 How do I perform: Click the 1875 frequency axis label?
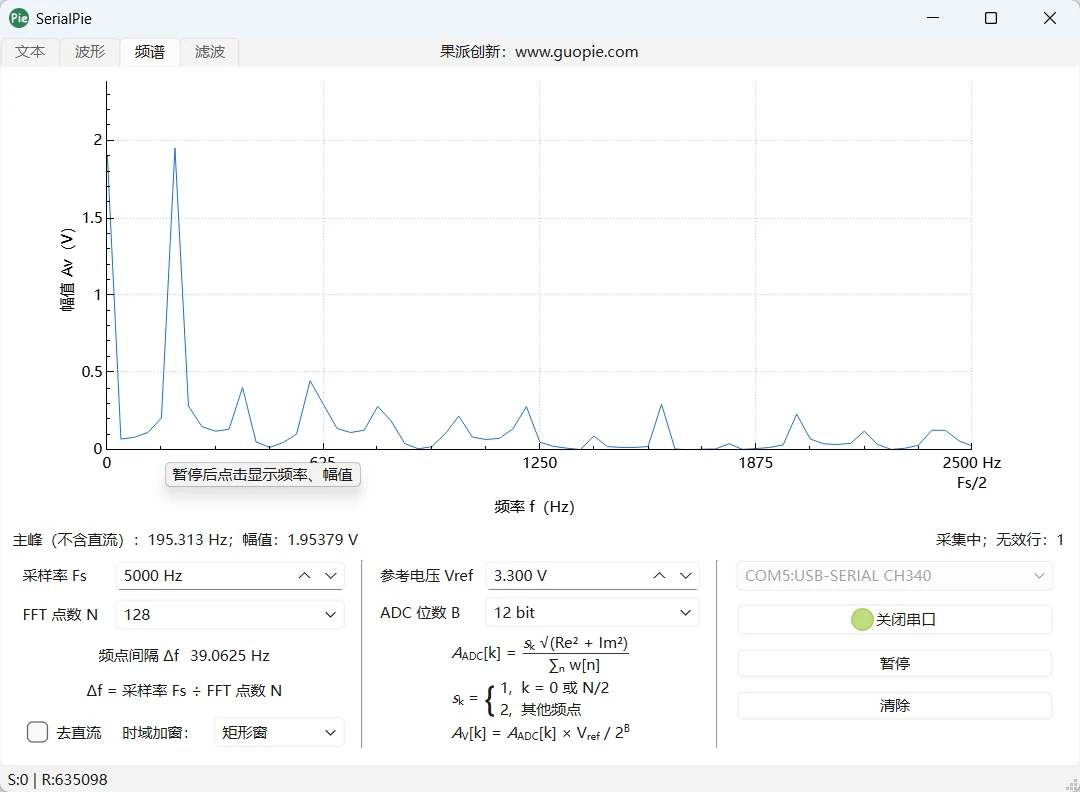coord(756,463)
